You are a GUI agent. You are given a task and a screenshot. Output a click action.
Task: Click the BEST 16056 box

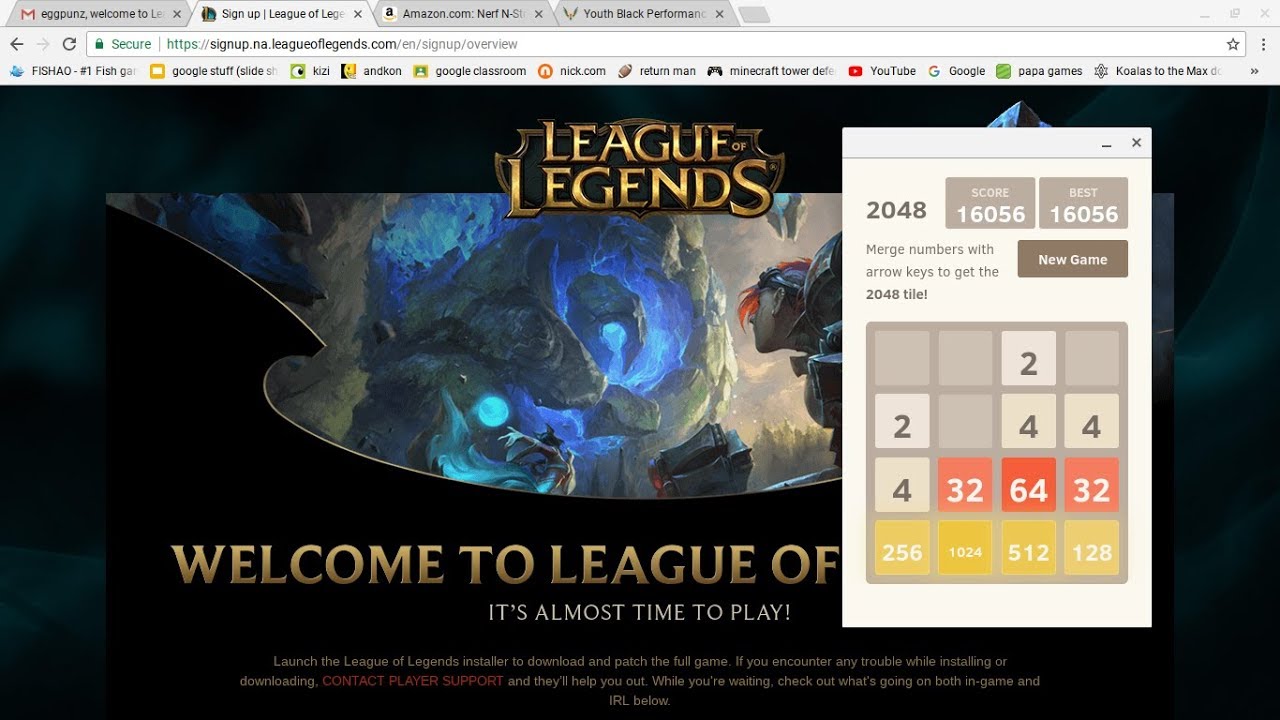pyautogui.click(x=1083, y=203)
